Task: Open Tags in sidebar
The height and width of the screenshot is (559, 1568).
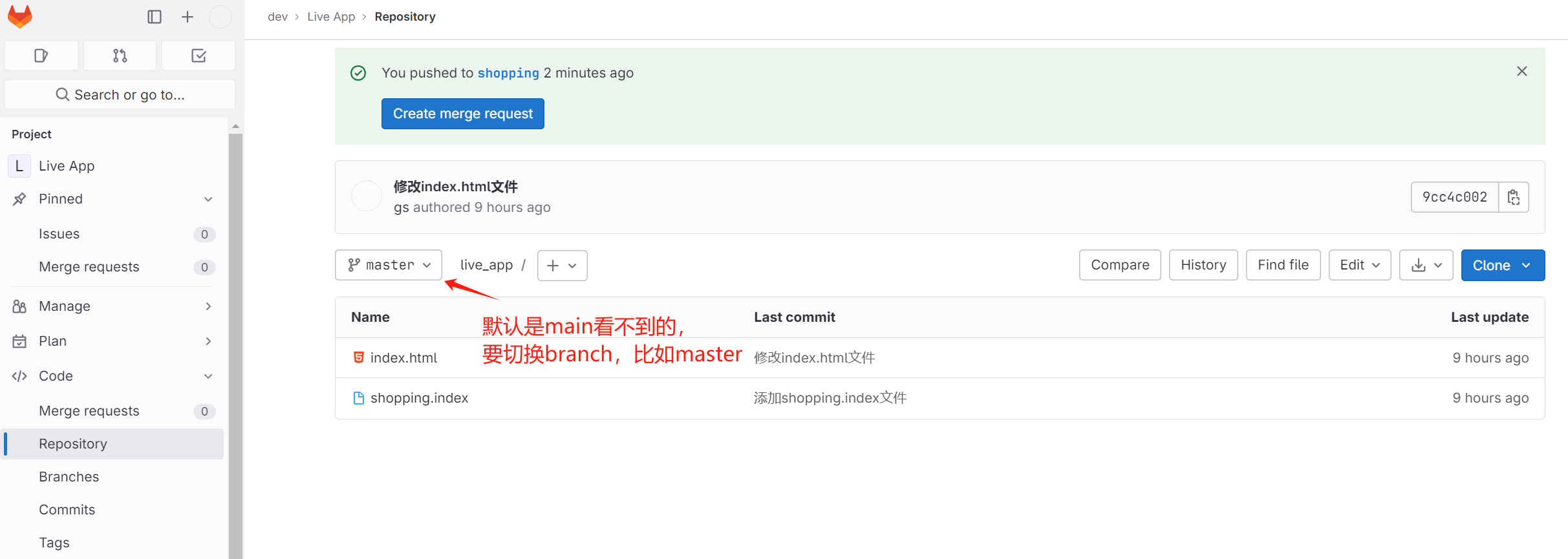Action: point(54,543)
